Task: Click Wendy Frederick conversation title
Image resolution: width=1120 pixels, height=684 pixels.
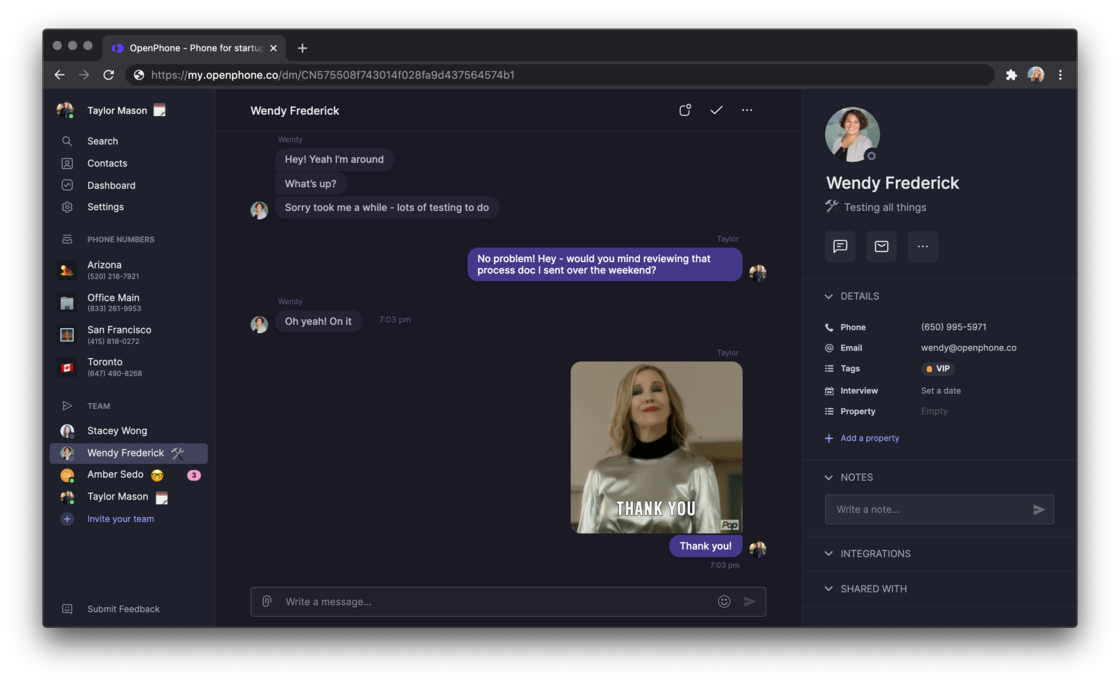Action: click(294, 111)
